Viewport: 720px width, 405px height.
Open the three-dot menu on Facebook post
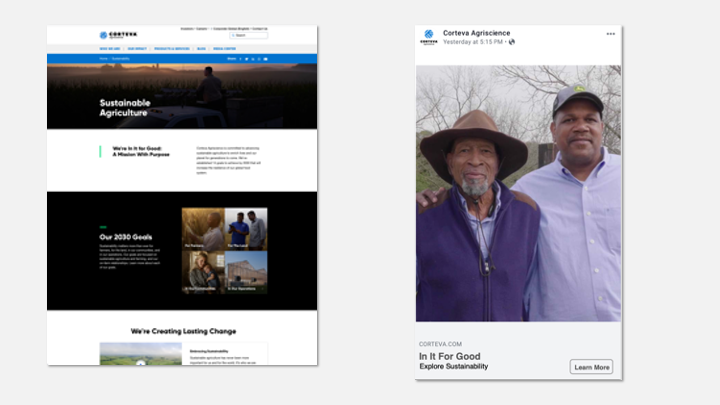[x=610, y=34]
